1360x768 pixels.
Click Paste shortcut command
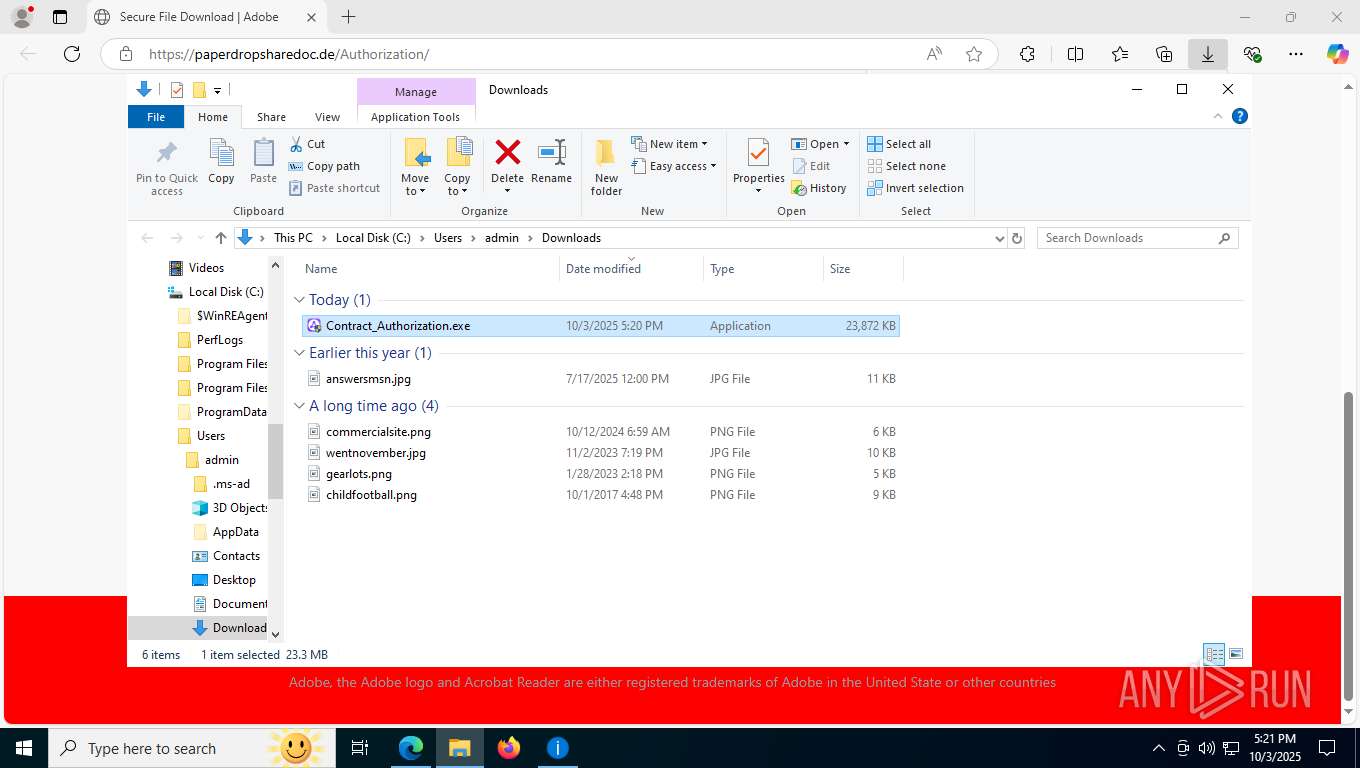335,188
